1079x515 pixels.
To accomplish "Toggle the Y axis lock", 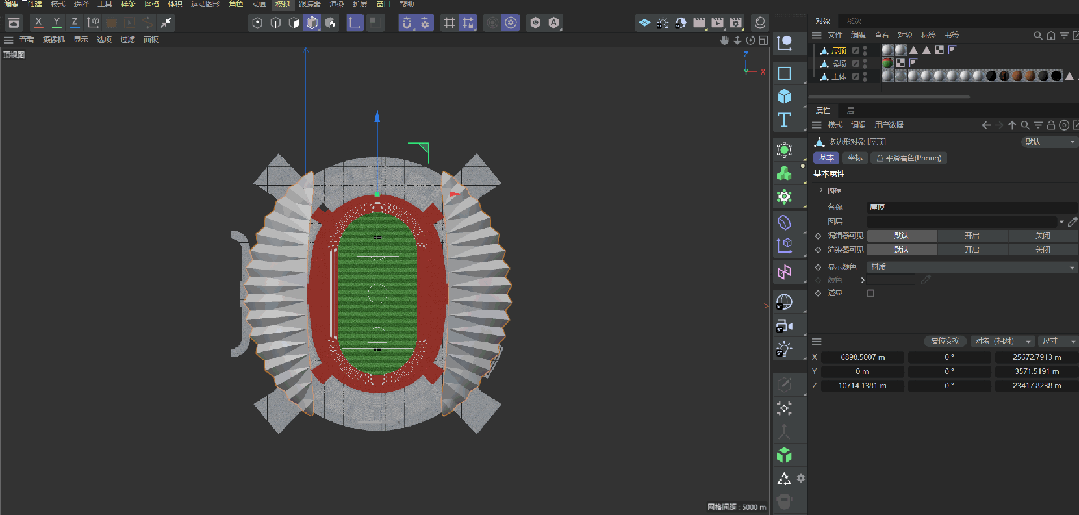I will [56, 22].
